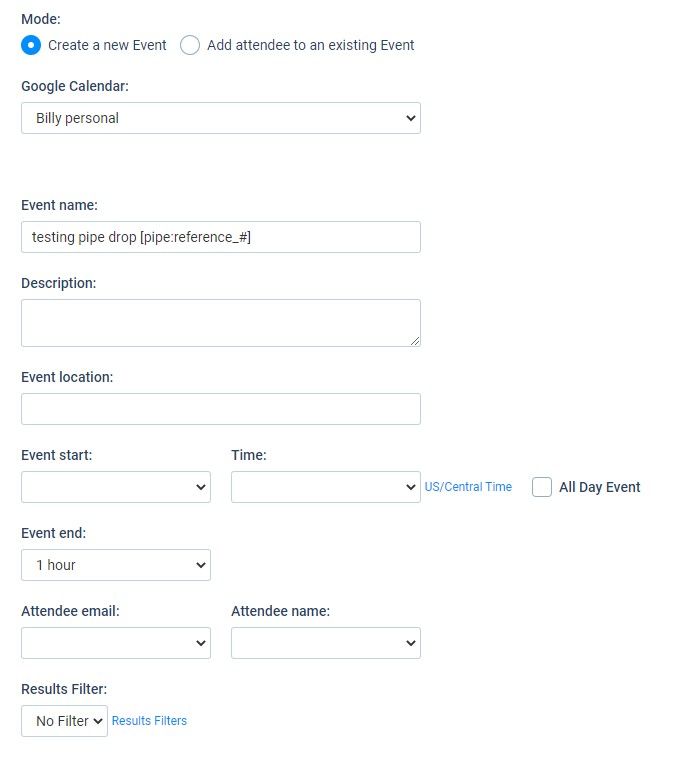Viewport: 674px width, 762px height.
Task: Click the Attendee email dropdown chevron arrow
Action: click(x=201, y=643)
